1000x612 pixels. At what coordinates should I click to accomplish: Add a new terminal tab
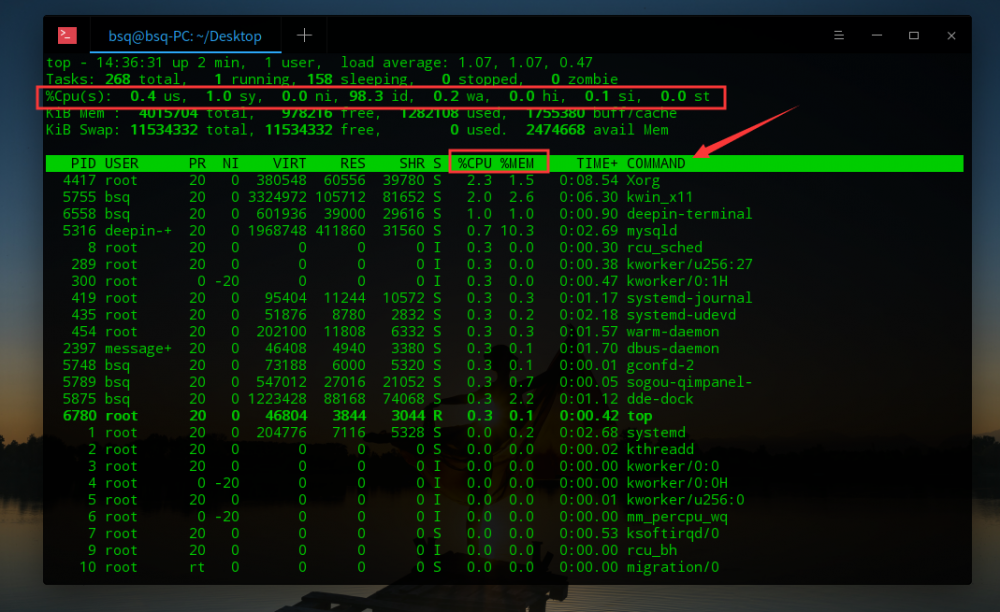point(304,35)
